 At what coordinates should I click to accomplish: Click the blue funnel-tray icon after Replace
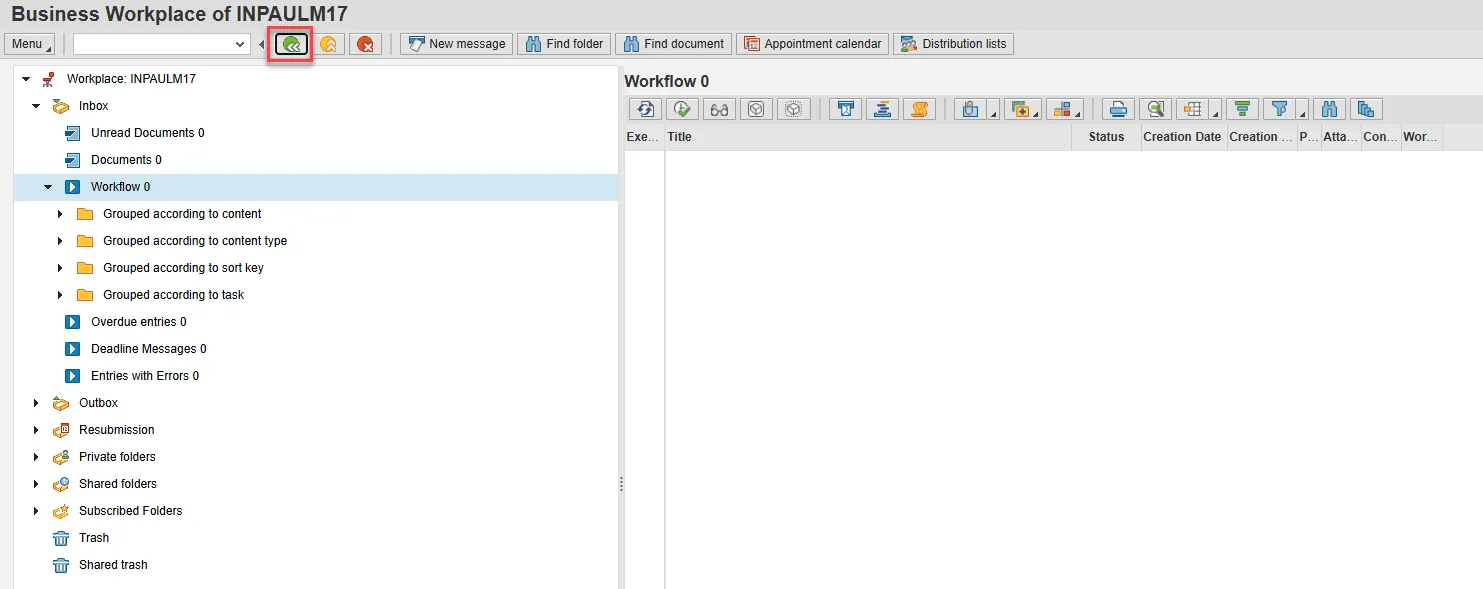point(845,109)
